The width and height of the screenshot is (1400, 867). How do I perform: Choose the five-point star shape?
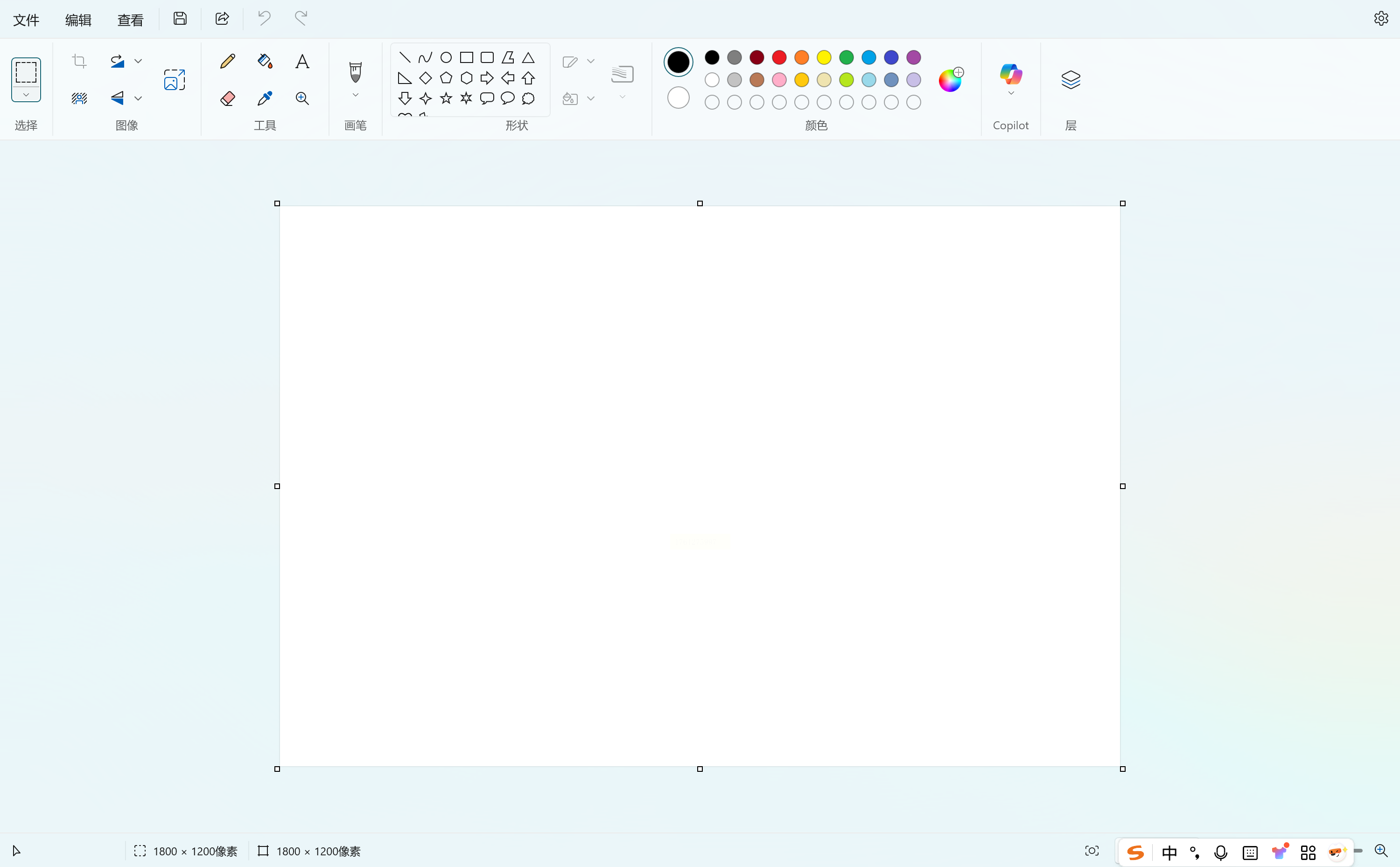(x=446, y=98)
